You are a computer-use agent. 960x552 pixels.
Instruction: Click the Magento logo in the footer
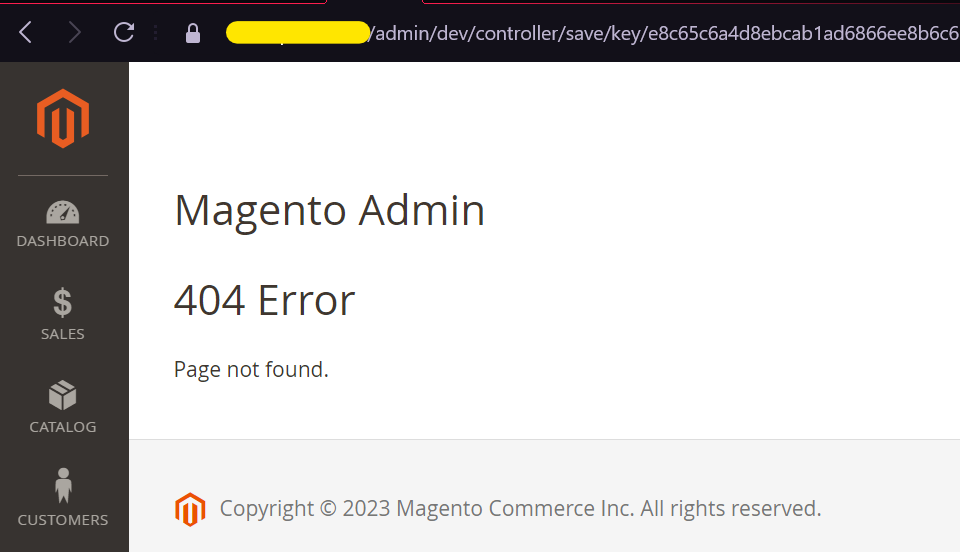[x=190, y=509]
